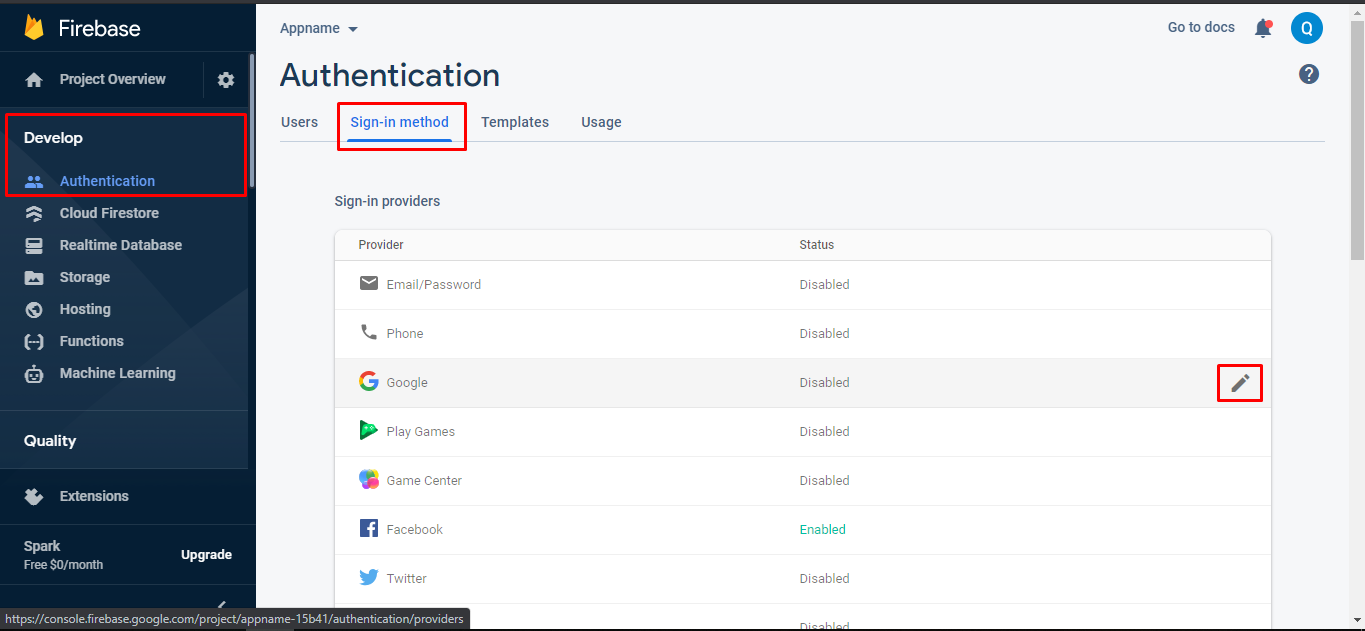
Task: Open Machine Learning from sidebar
Action: coord(117,373)
